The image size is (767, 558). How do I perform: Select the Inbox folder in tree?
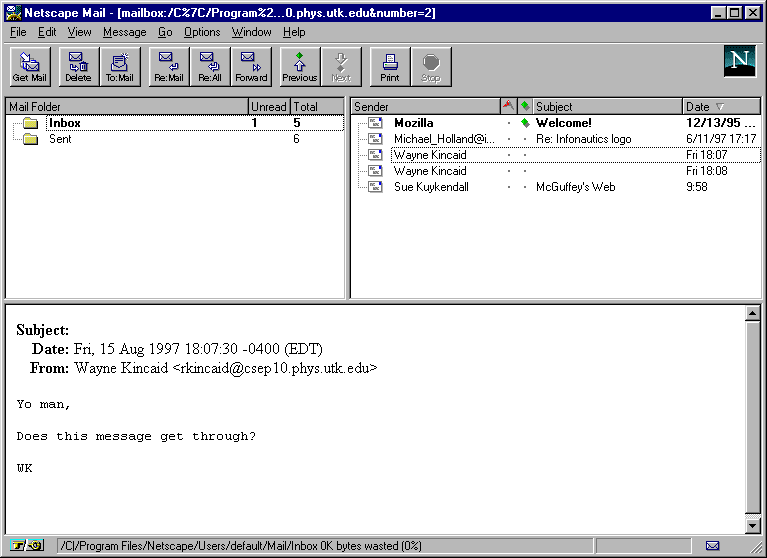point(65,123)
